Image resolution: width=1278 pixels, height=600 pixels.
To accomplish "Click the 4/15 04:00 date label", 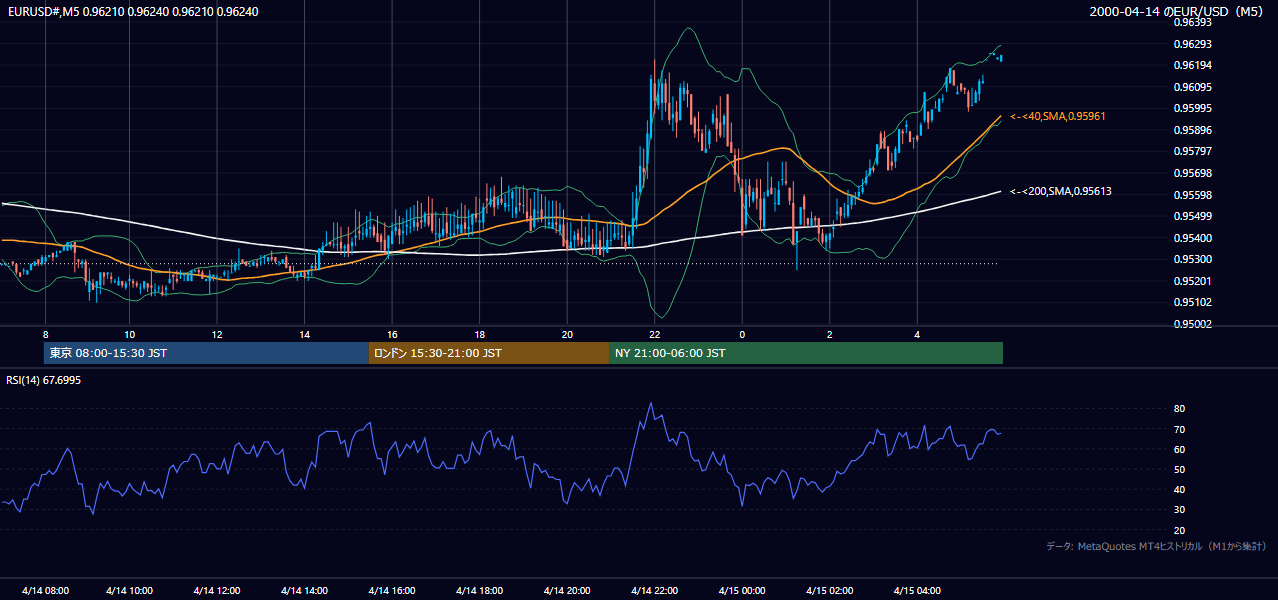I will point(917,591).
